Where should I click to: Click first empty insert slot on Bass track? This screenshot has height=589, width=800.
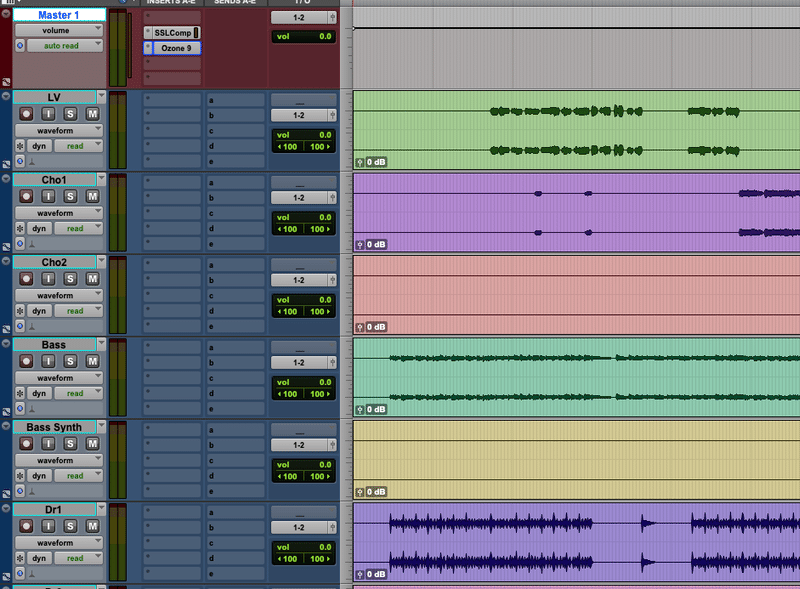pyautogui.click(x=172, y=347)
